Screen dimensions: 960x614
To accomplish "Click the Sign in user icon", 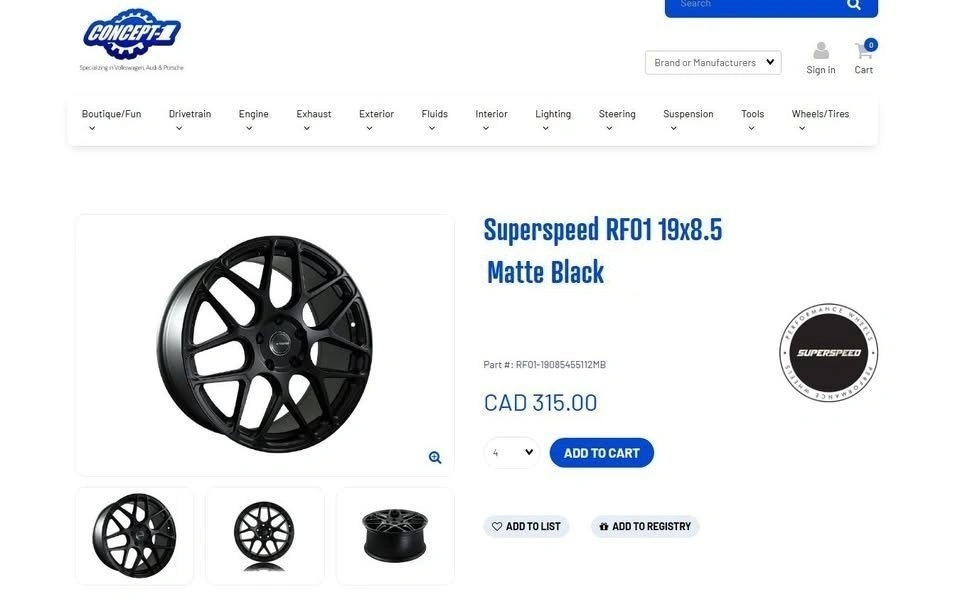I will (x=821, y=50).
